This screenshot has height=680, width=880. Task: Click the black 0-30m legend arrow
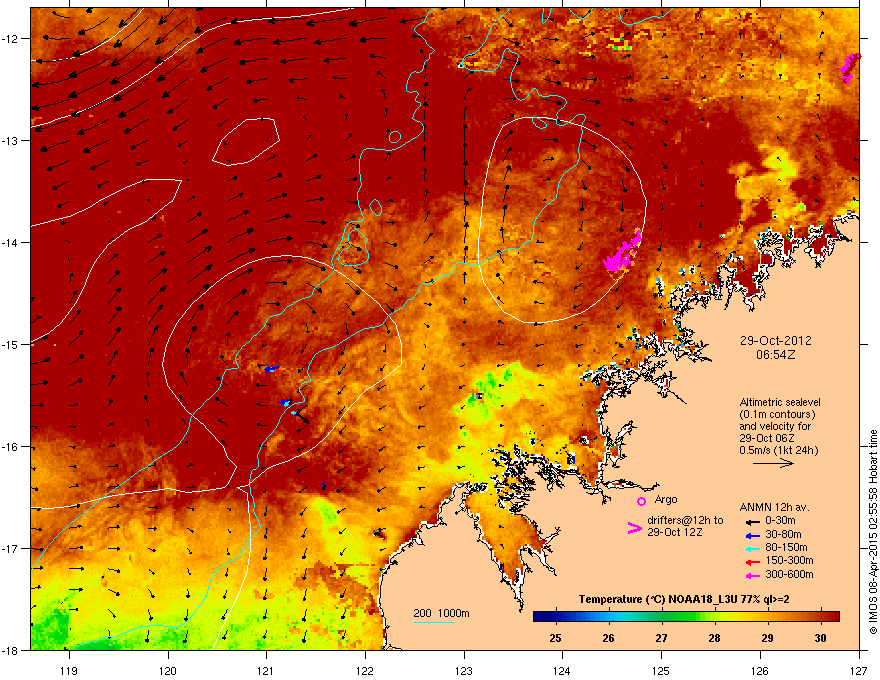coord(753,522)
